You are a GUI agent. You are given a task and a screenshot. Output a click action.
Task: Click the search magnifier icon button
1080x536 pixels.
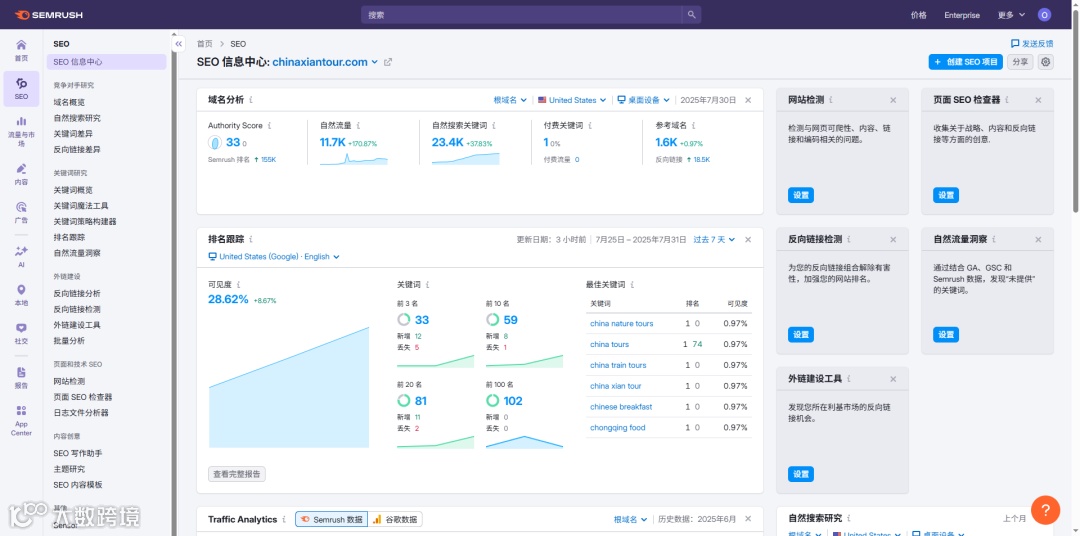coord(691,14)
